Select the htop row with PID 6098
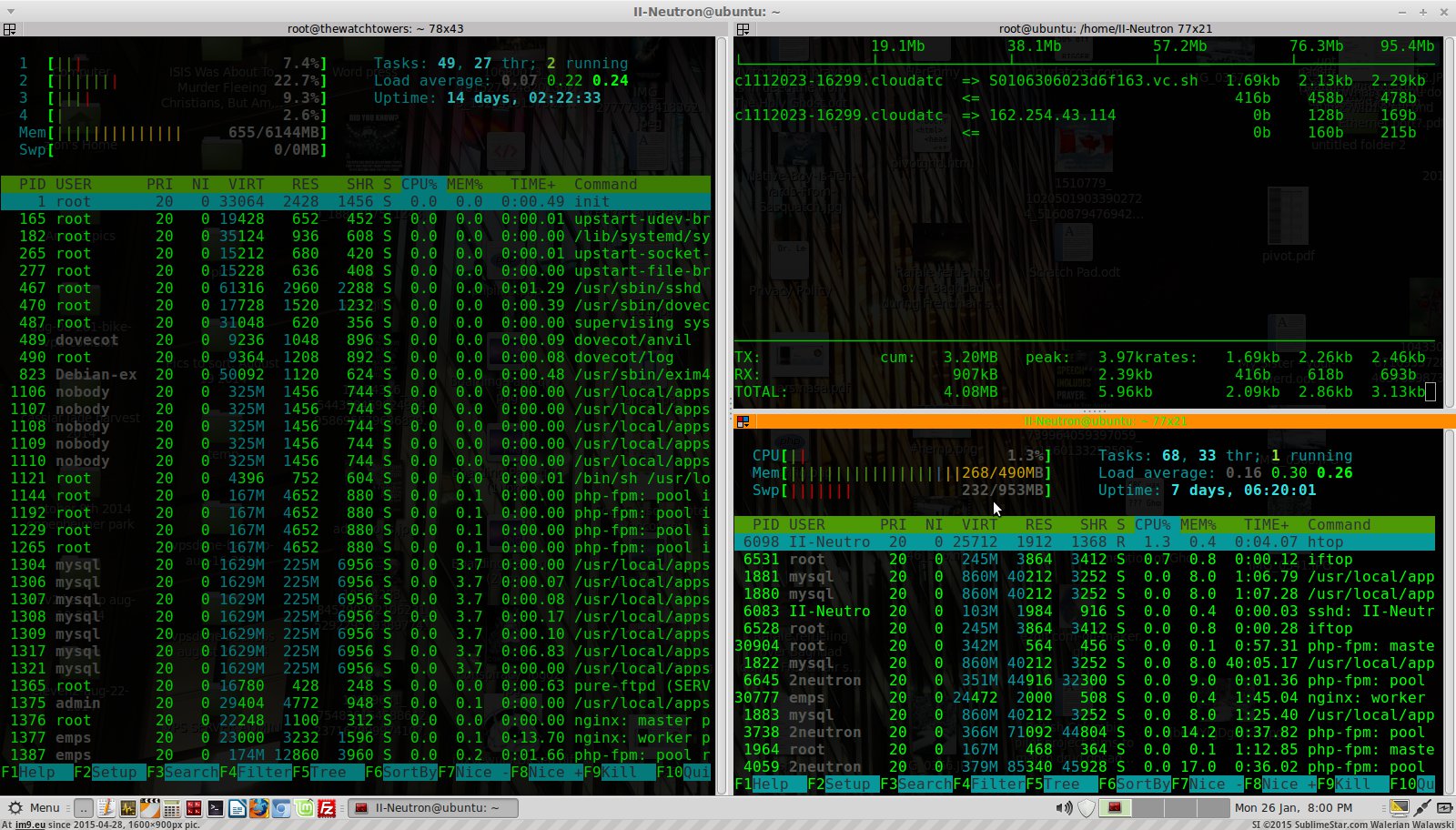The height and width of the screenshot is (830, 1456). (1085, 542)
